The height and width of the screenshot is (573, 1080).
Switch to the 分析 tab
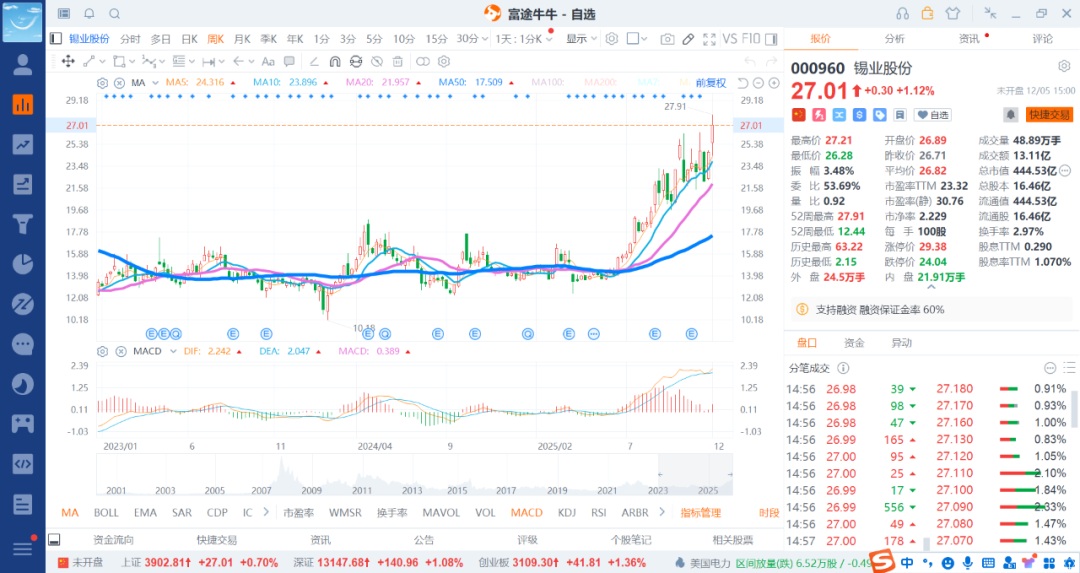pos(895,39)
